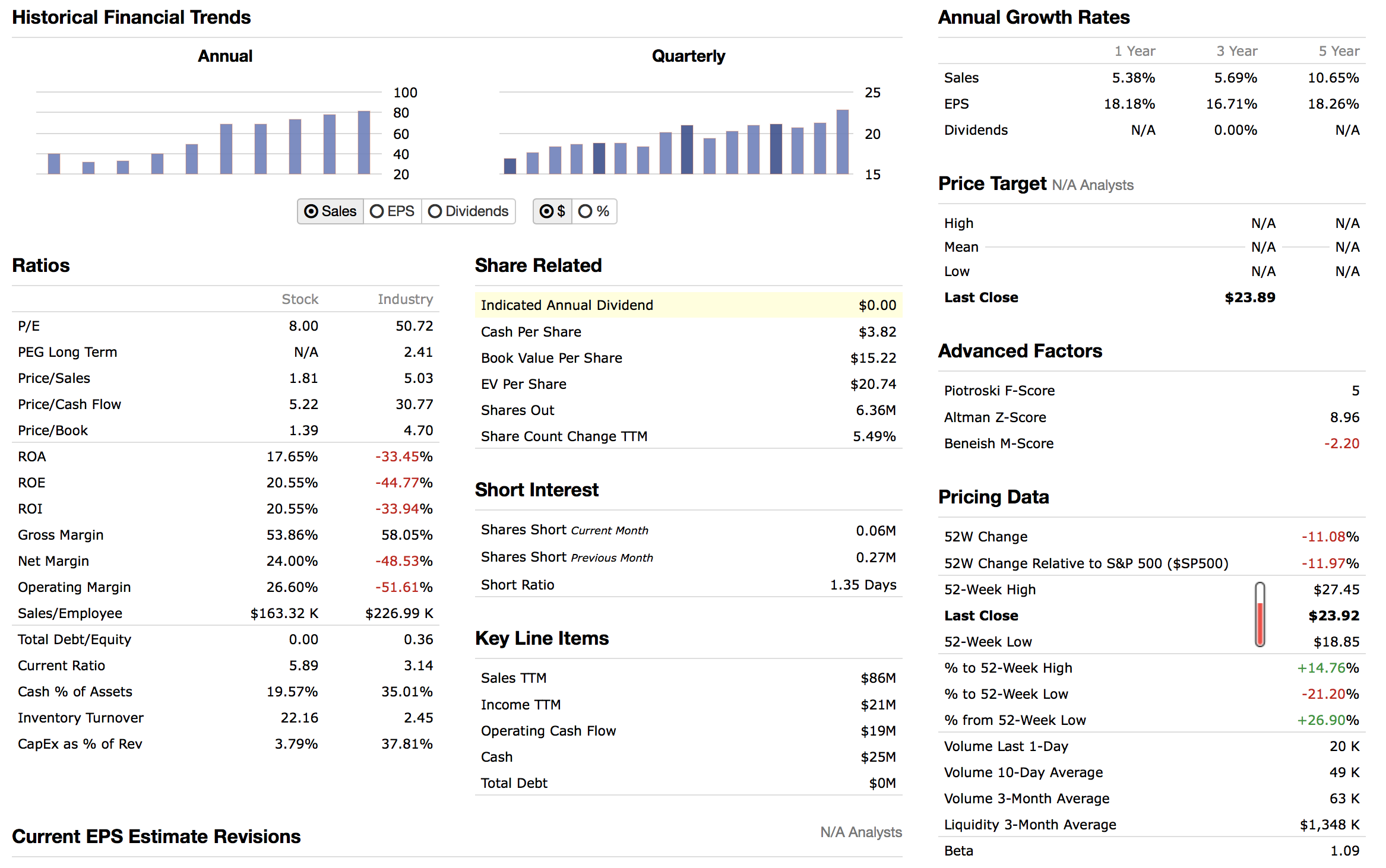1386x868 pixels.
Task: Click the Stock column header in Ratios
Action: (300, 299)
